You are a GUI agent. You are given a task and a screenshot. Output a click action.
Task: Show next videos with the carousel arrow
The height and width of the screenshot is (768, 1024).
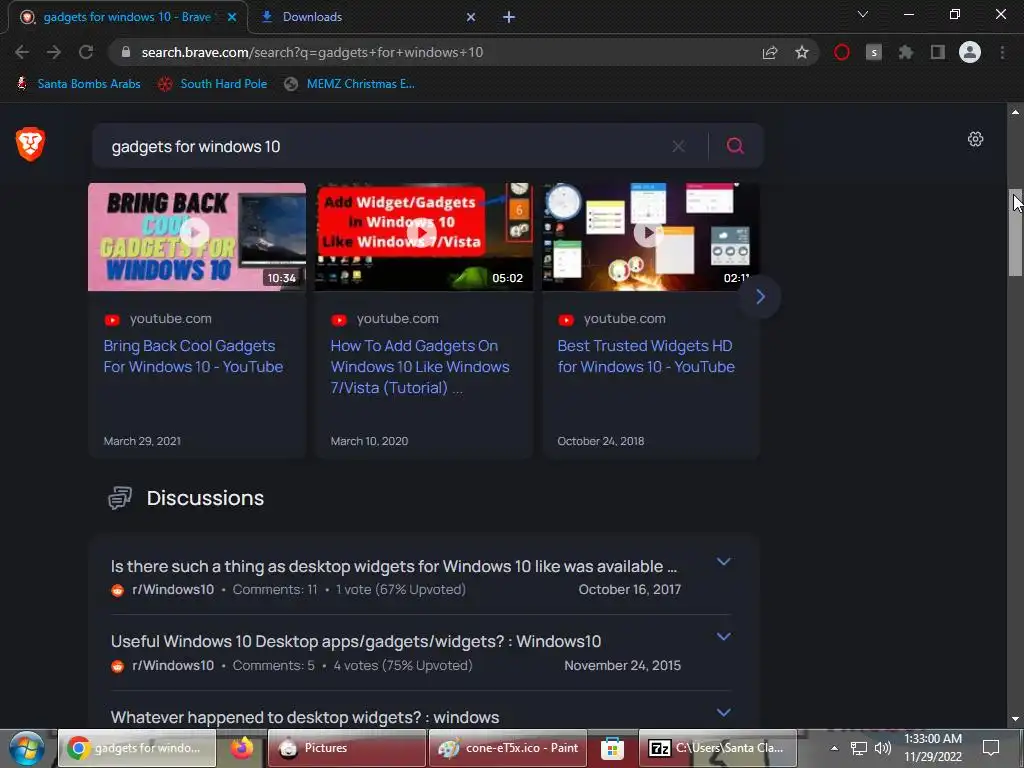(760, 297)
